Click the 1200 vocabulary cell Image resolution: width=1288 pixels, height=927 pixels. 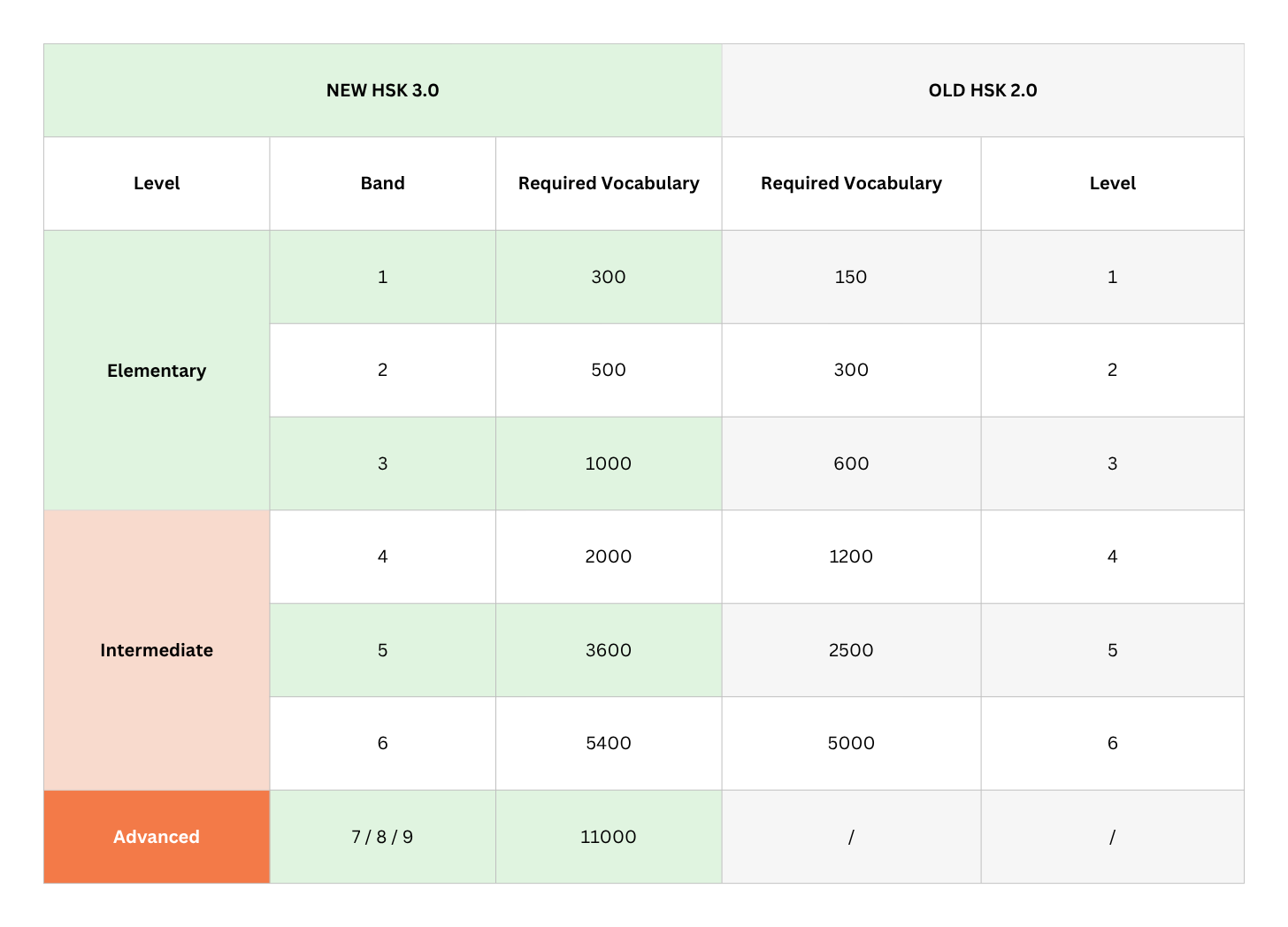click(851, 556)
